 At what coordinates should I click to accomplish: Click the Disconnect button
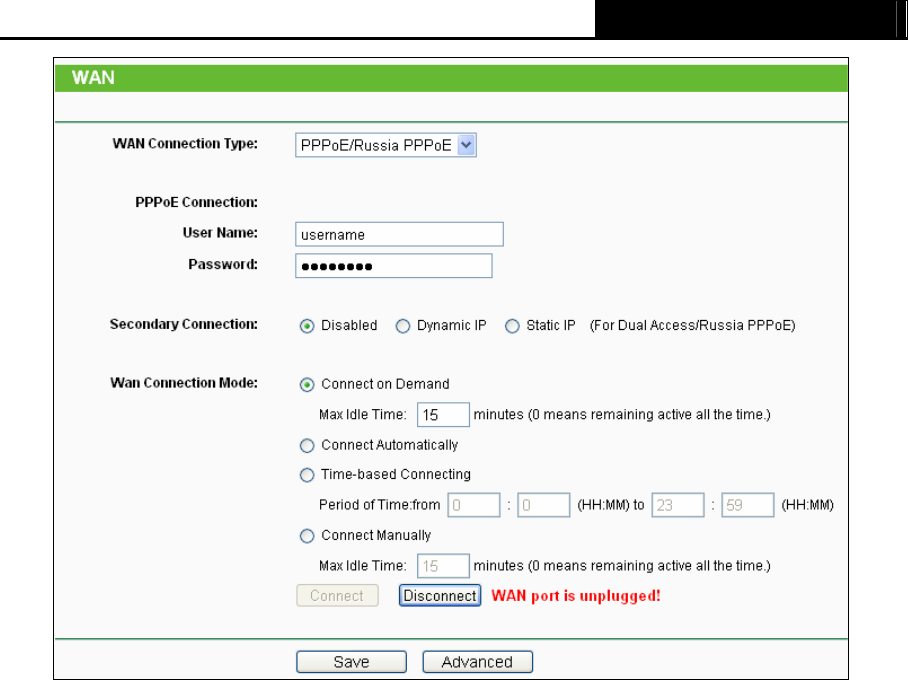440,595
